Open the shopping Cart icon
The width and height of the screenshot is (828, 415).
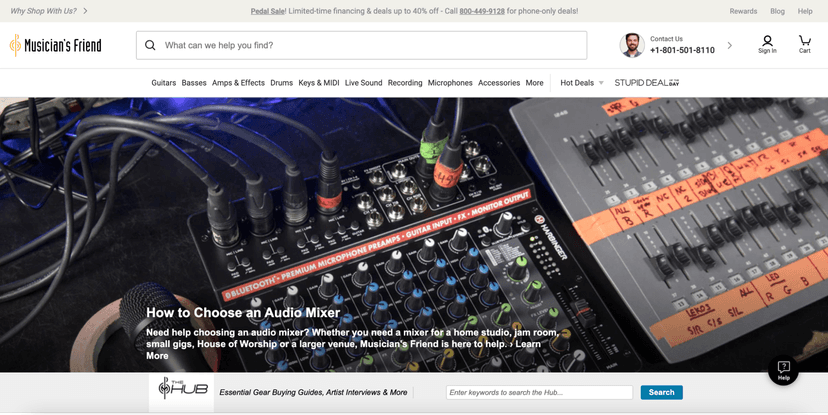804,44
